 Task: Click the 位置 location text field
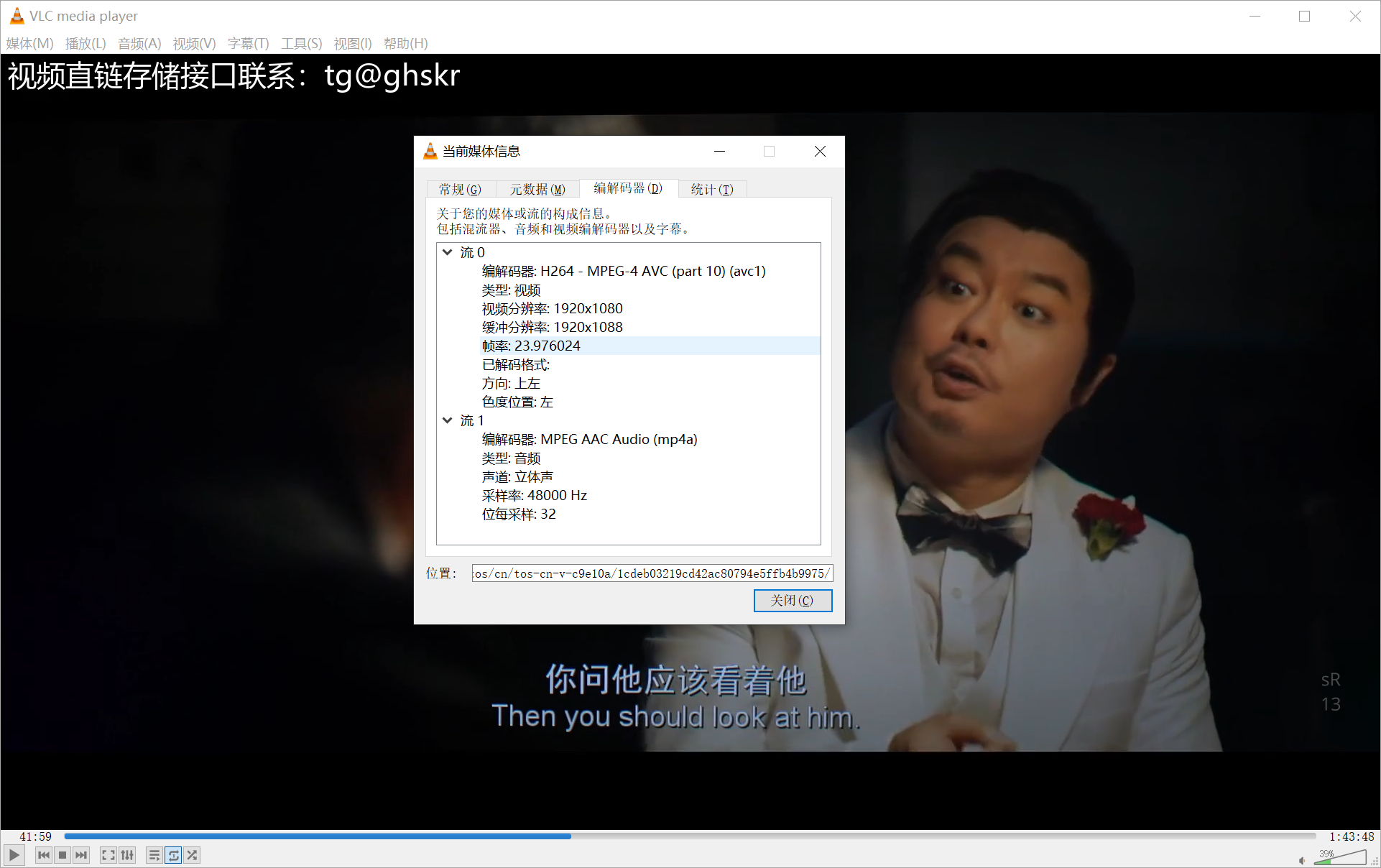[652, 573]
